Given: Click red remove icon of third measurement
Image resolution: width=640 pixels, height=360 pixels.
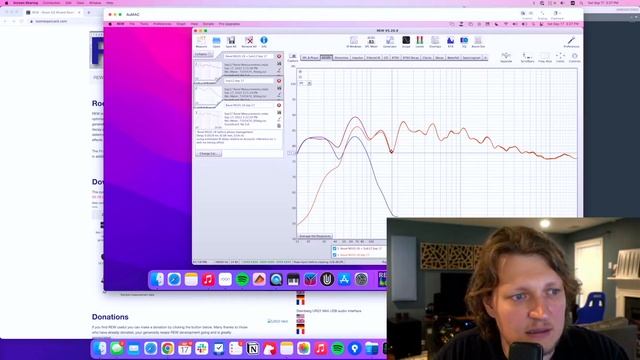Looking at the screenshot, I should 279,105.
